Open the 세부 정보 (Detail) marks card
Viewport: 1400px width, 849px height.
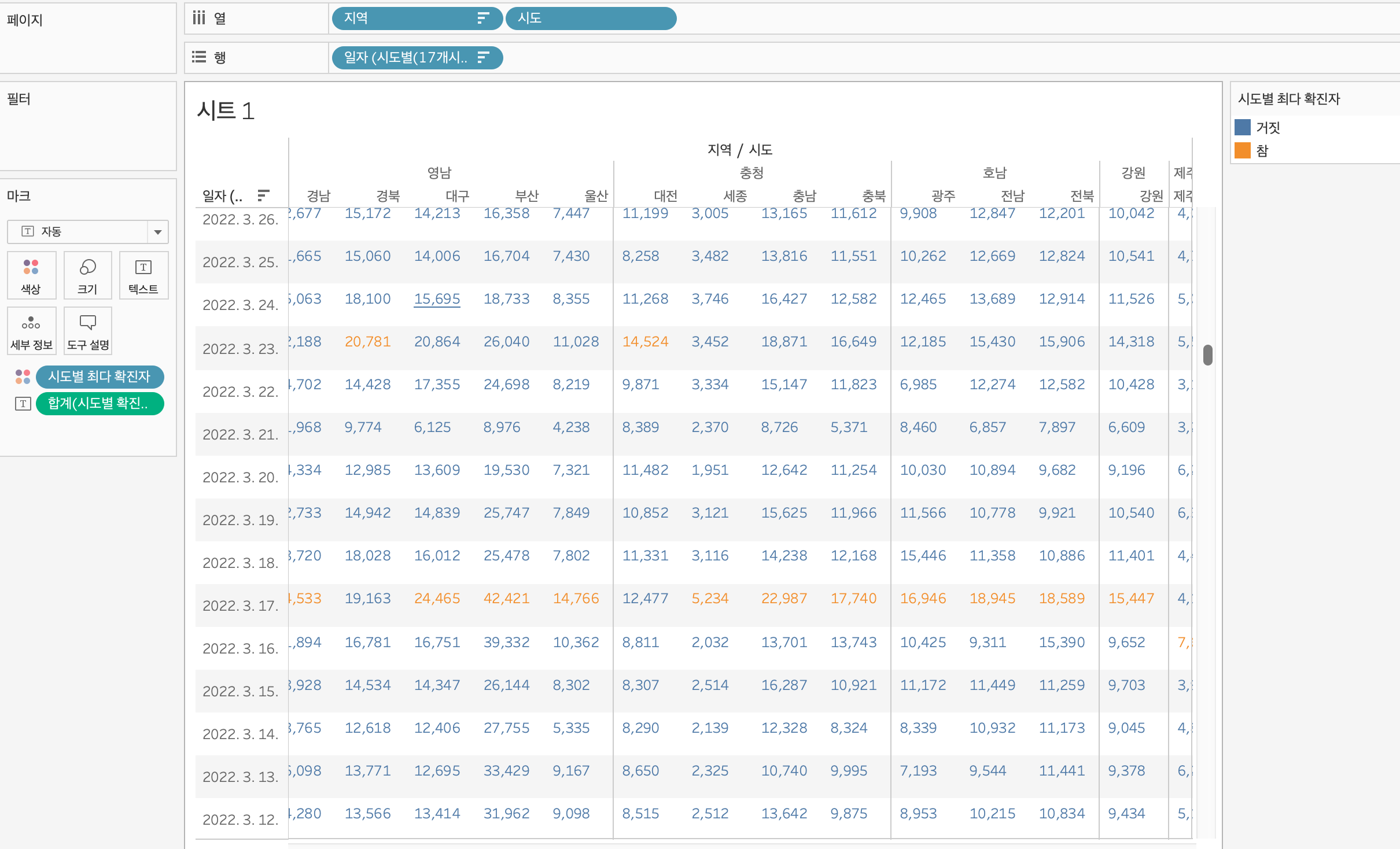click(x=31, y=331)
